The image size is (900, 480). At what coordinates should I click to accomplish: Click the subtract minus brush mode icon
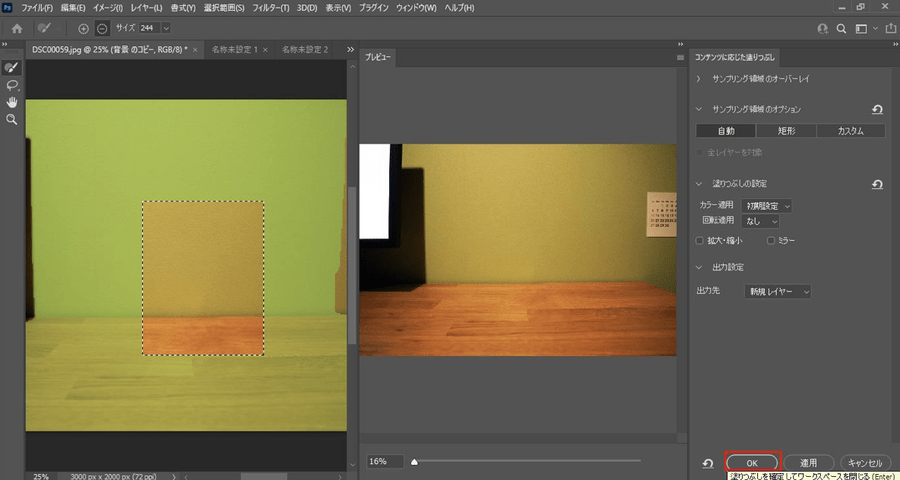[102, 29]
